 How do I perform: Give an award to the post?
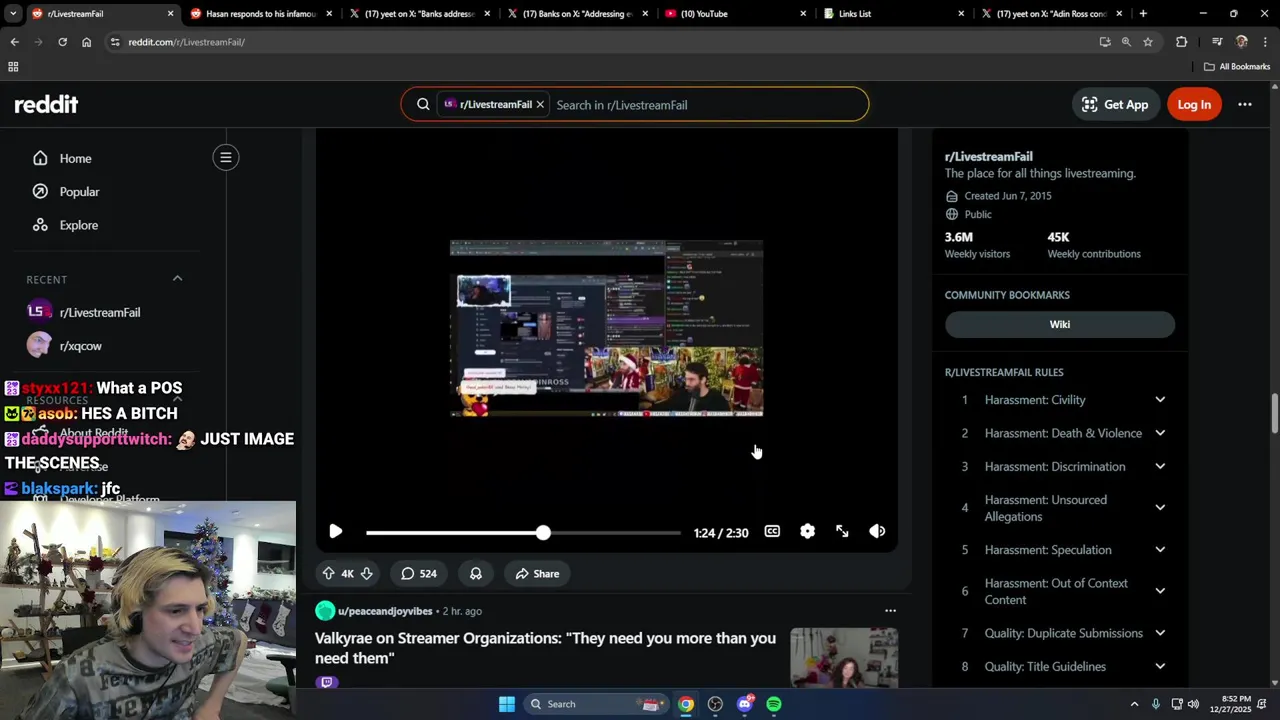(476, 573)
